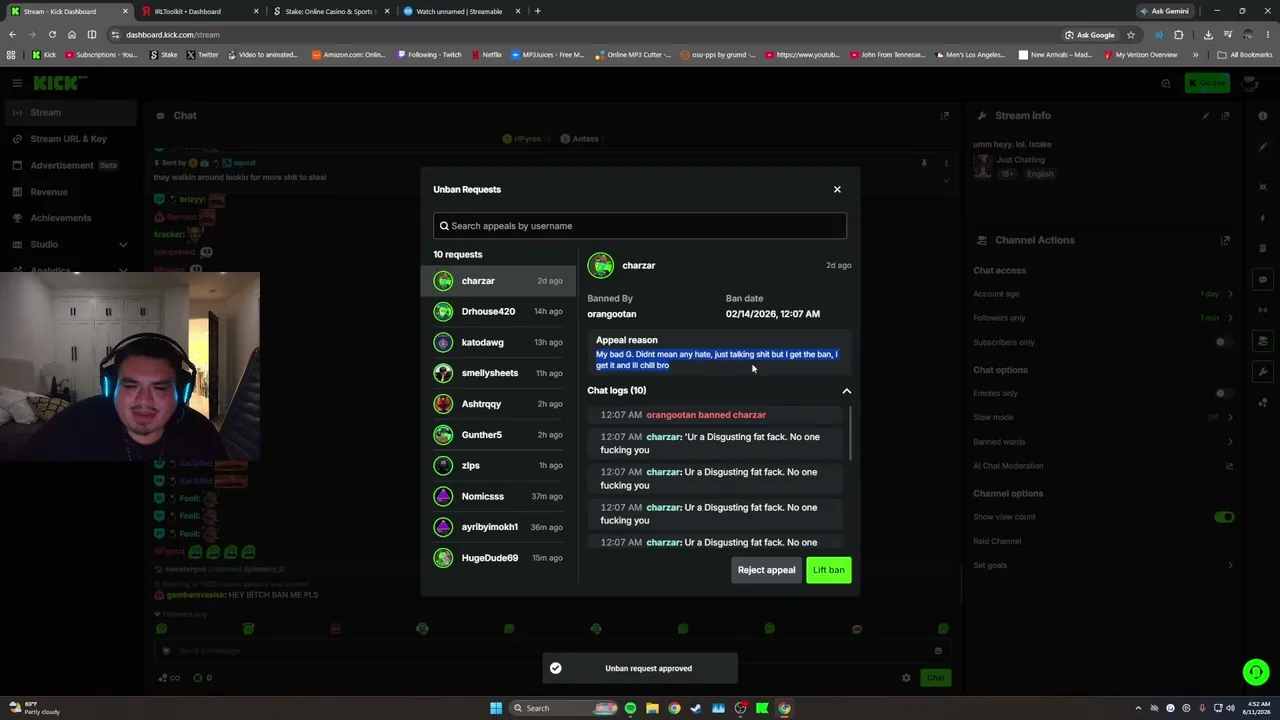
Task: Select the Gunther5 unban request
Action: (x=498, y=435)
